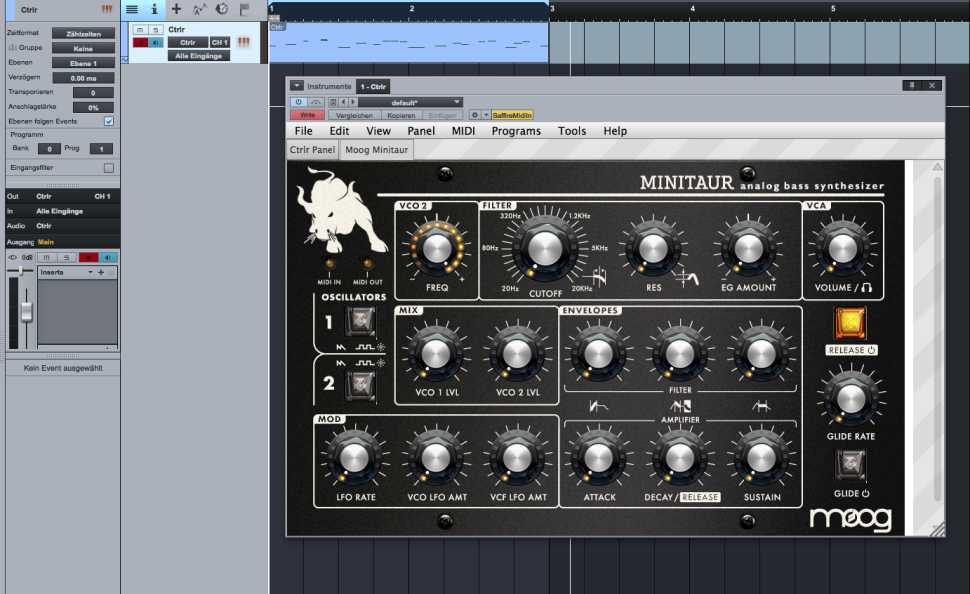Screen dimensions: 970x594
Task: Toggle the oscillator 1 waveform switch
Action: (360, 321)
